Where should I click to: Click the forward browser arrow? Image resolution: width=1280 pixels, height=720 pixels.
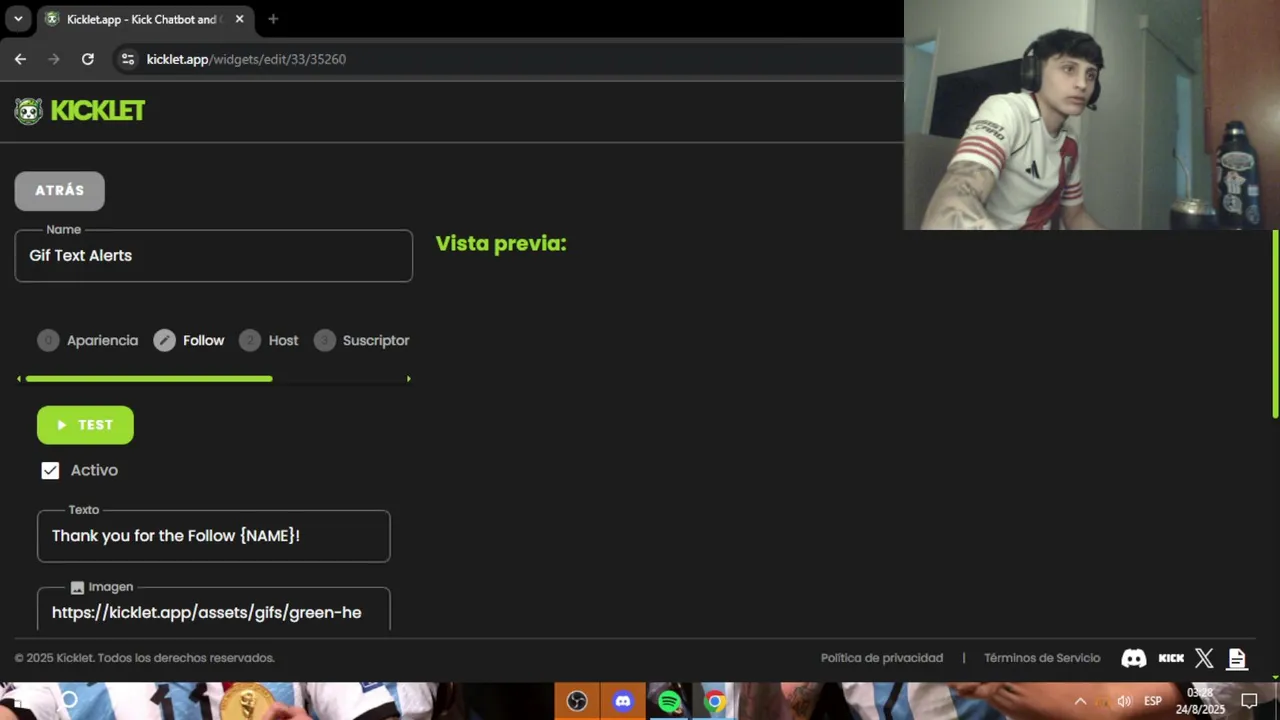pos(54,59)
